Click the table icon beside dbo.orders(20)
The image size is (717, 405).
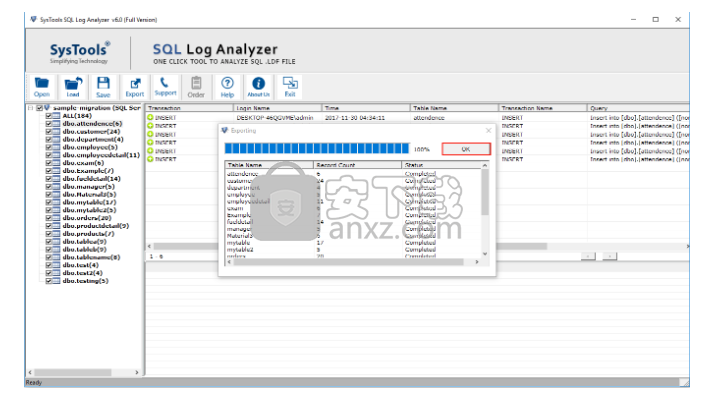pos(56,218)
